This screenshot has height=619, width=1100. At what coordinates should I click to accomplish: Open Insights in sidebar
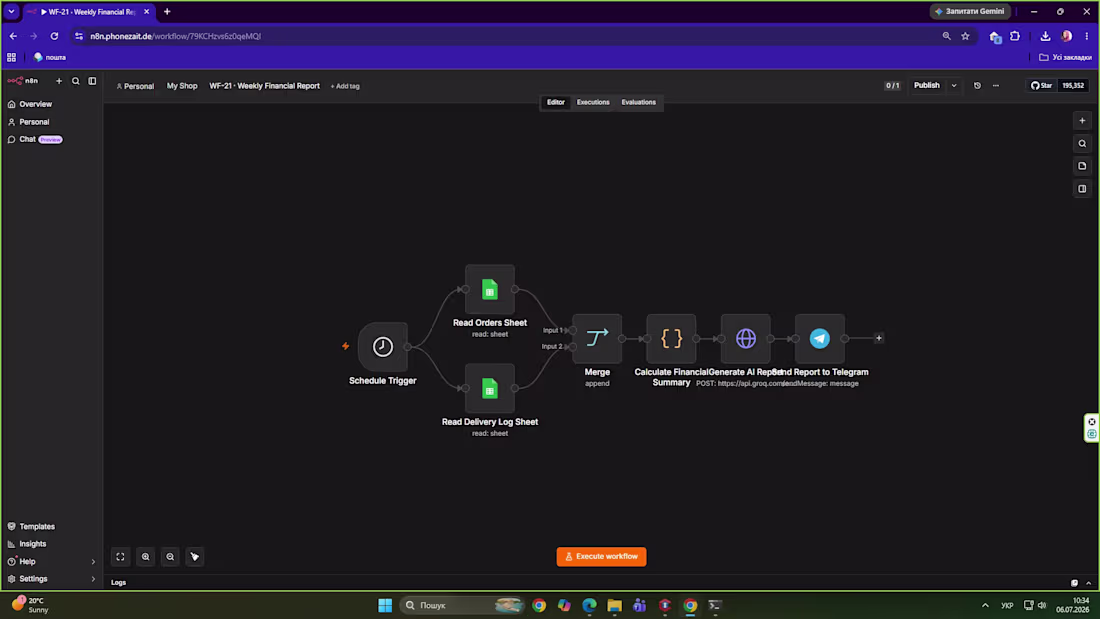51,544
